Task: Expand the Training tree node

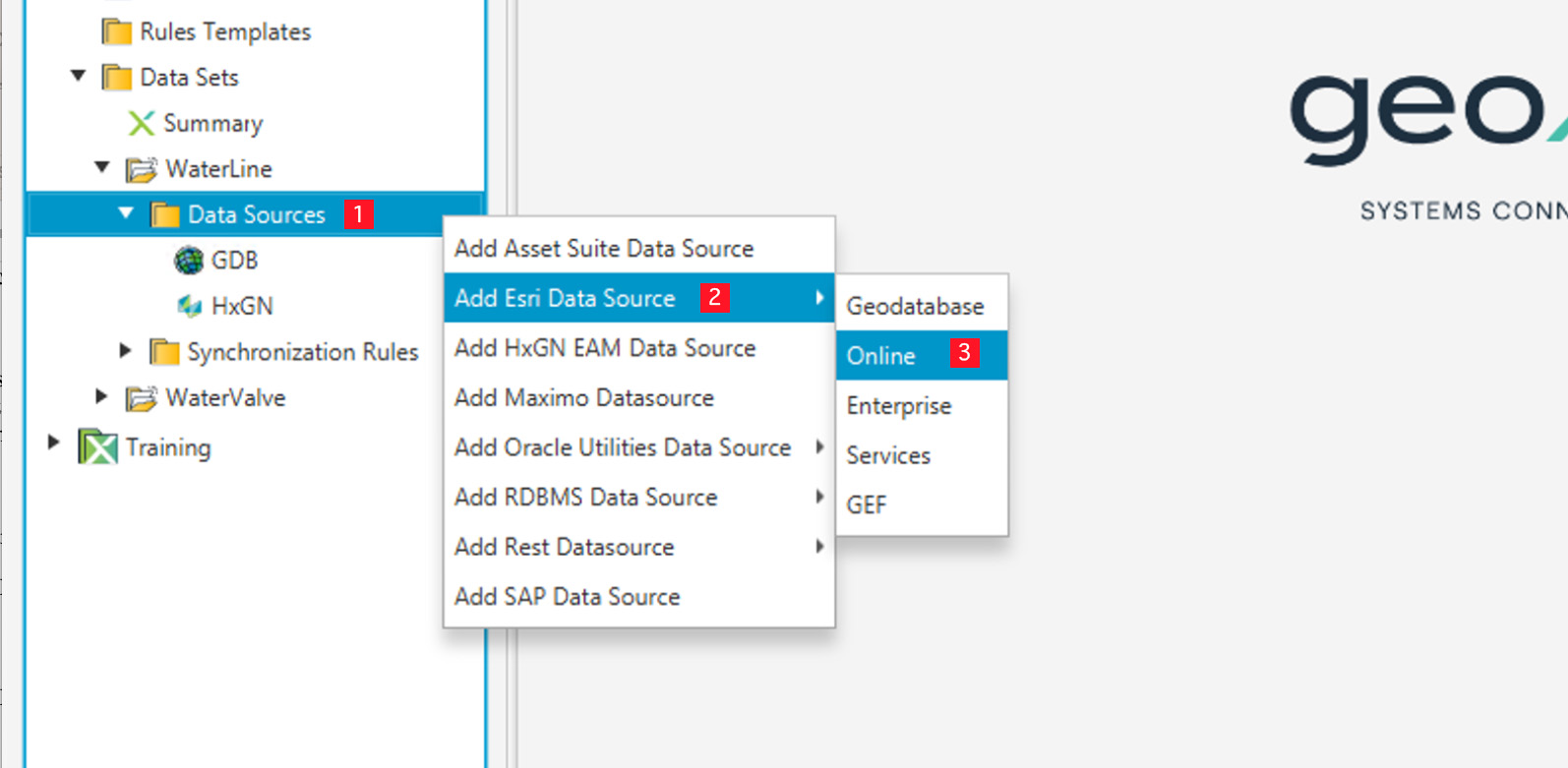Action: [x=53, y=443]
